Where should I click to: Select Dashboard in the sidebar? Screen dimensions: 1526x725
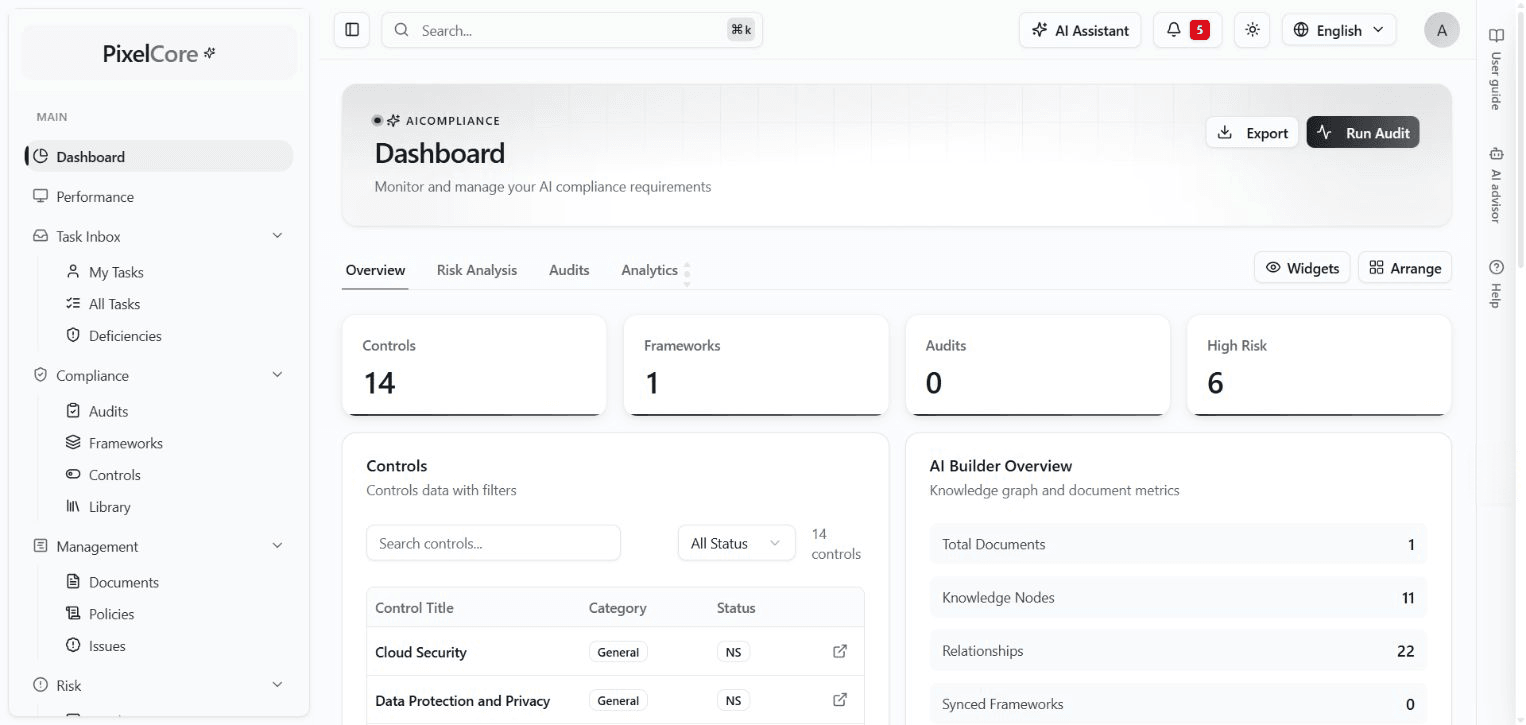click(159, 156)
